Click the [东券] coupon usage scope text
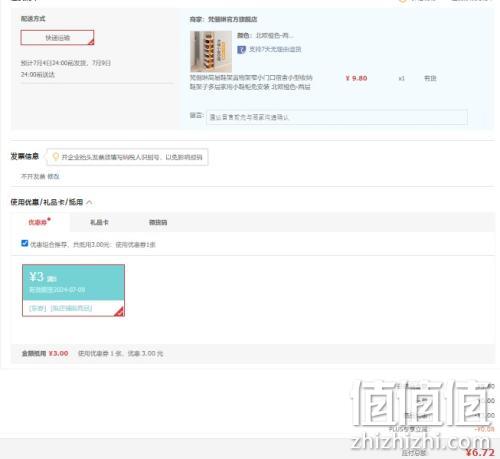 coord(38,308)
